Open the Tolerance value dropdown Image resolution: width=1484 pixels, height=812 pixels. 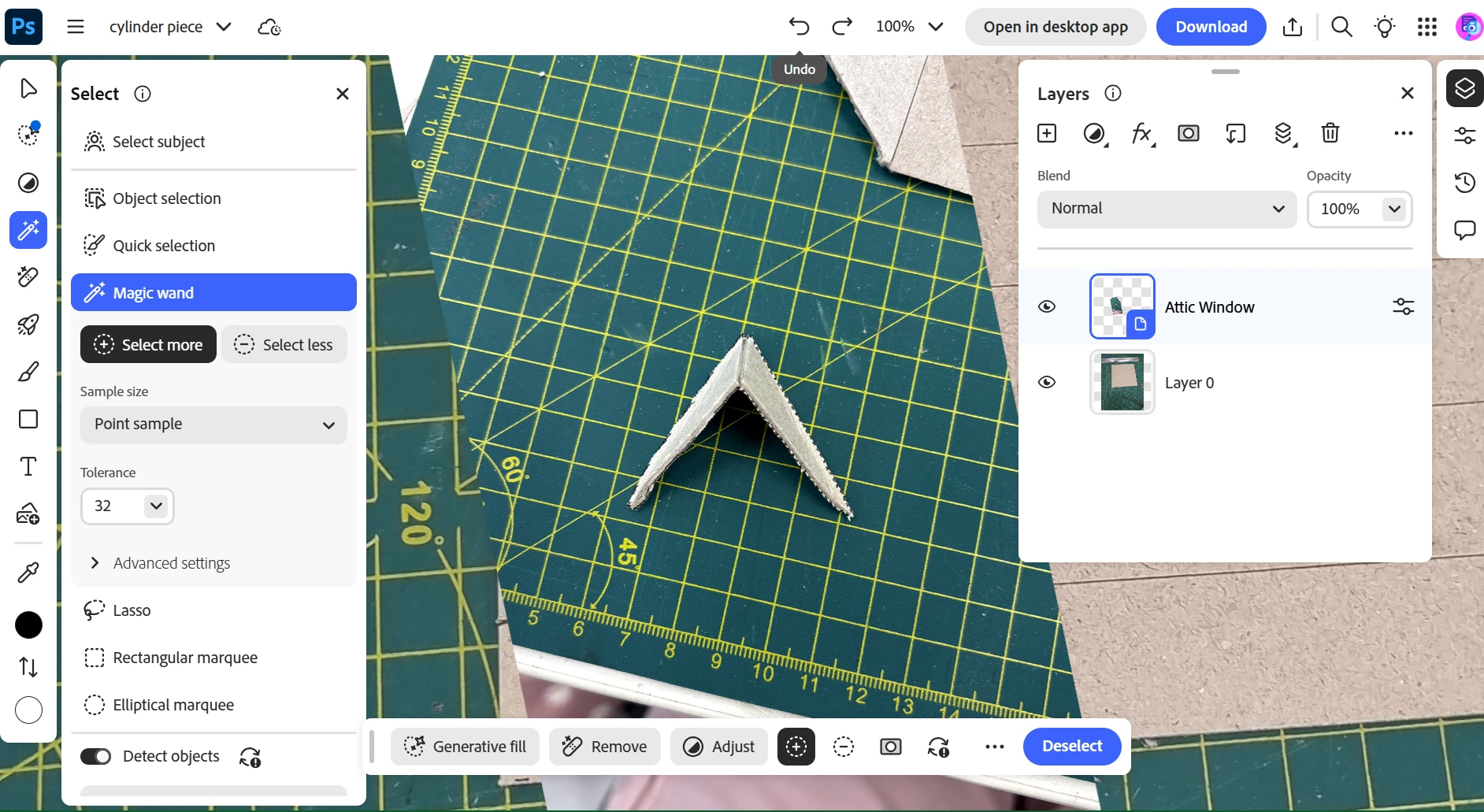tap(155, 506)
